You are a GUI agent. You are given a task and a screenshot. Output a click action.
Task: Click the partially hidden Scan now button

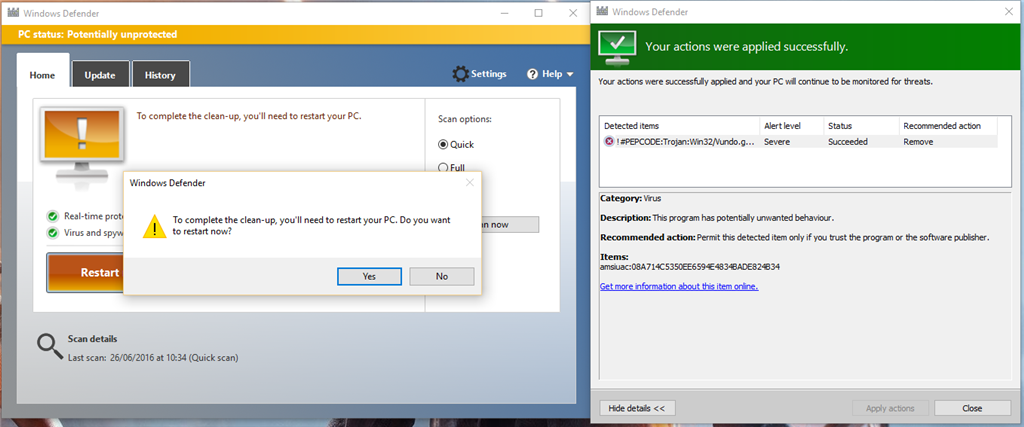click(x=509, y=225)
